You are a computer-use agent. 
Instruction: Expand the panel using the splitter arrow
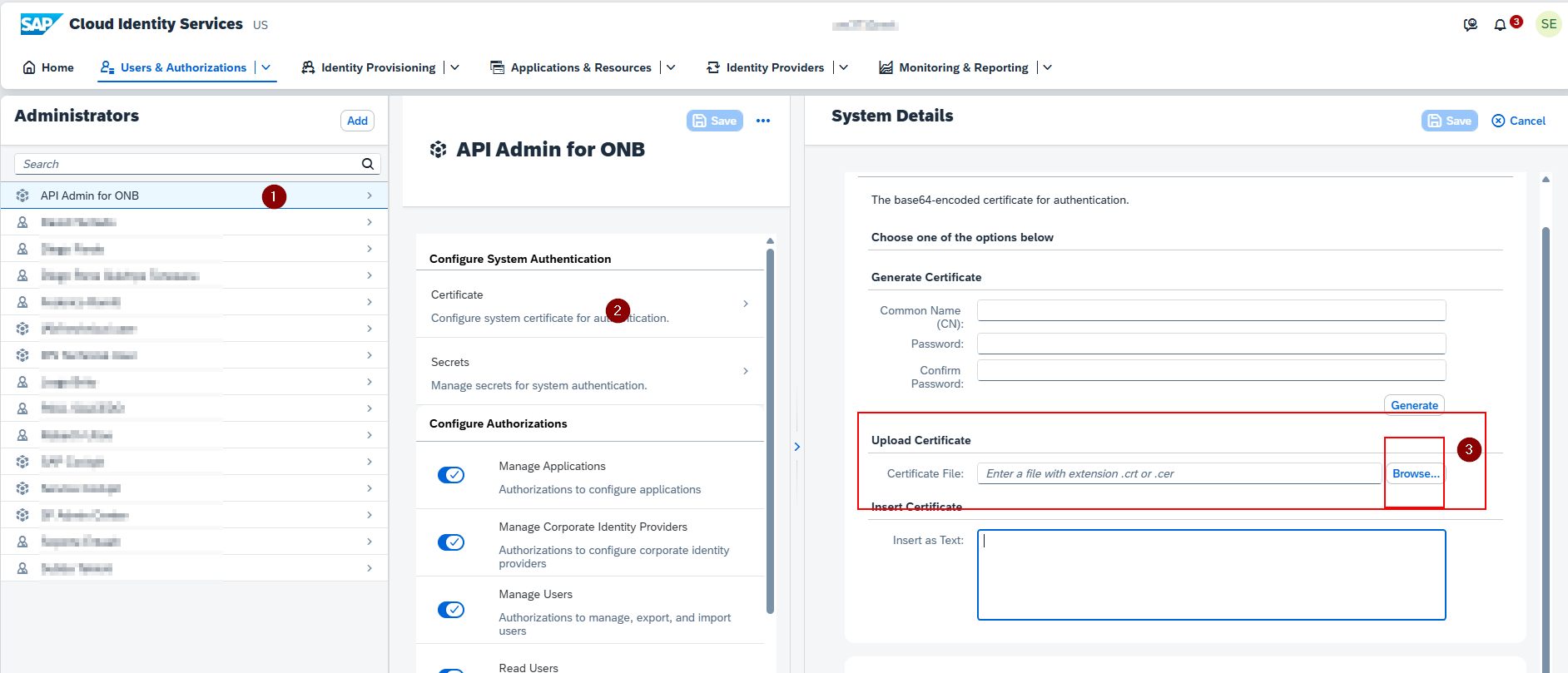pyautogui.click(x=797, y=447)
